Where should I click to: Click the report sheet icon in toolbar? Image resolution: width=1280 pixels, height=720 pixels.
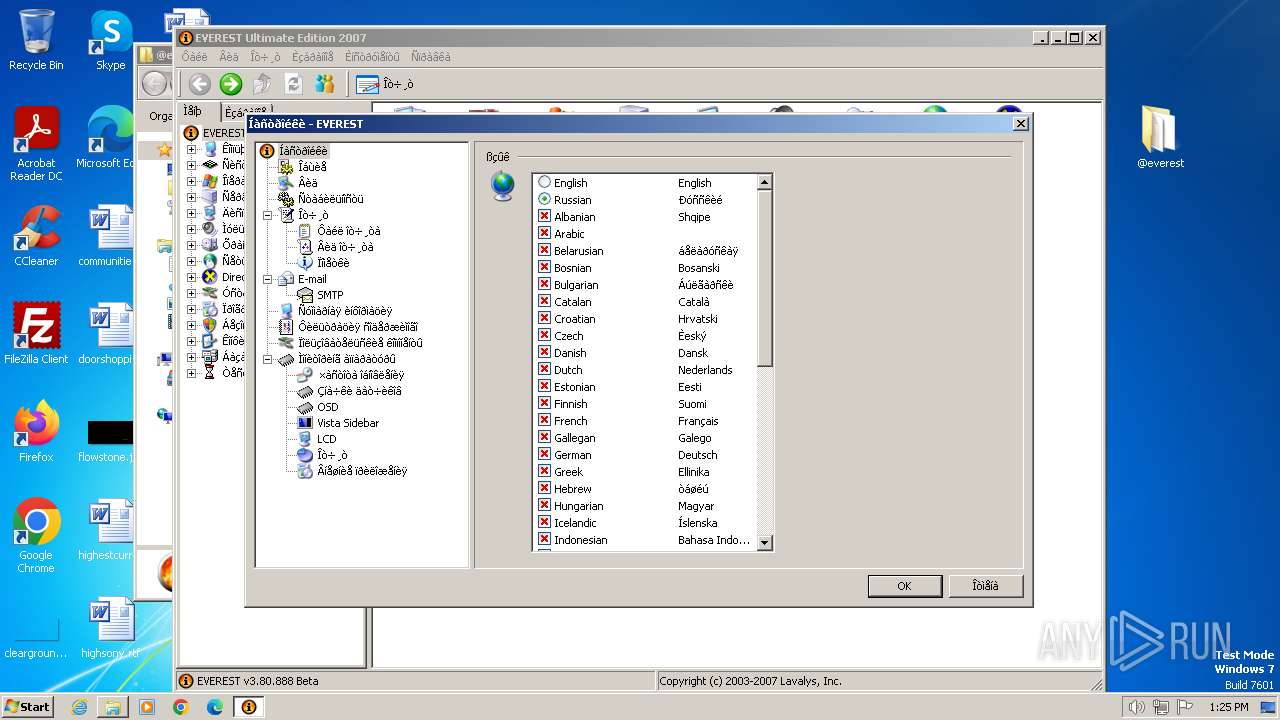367,84
